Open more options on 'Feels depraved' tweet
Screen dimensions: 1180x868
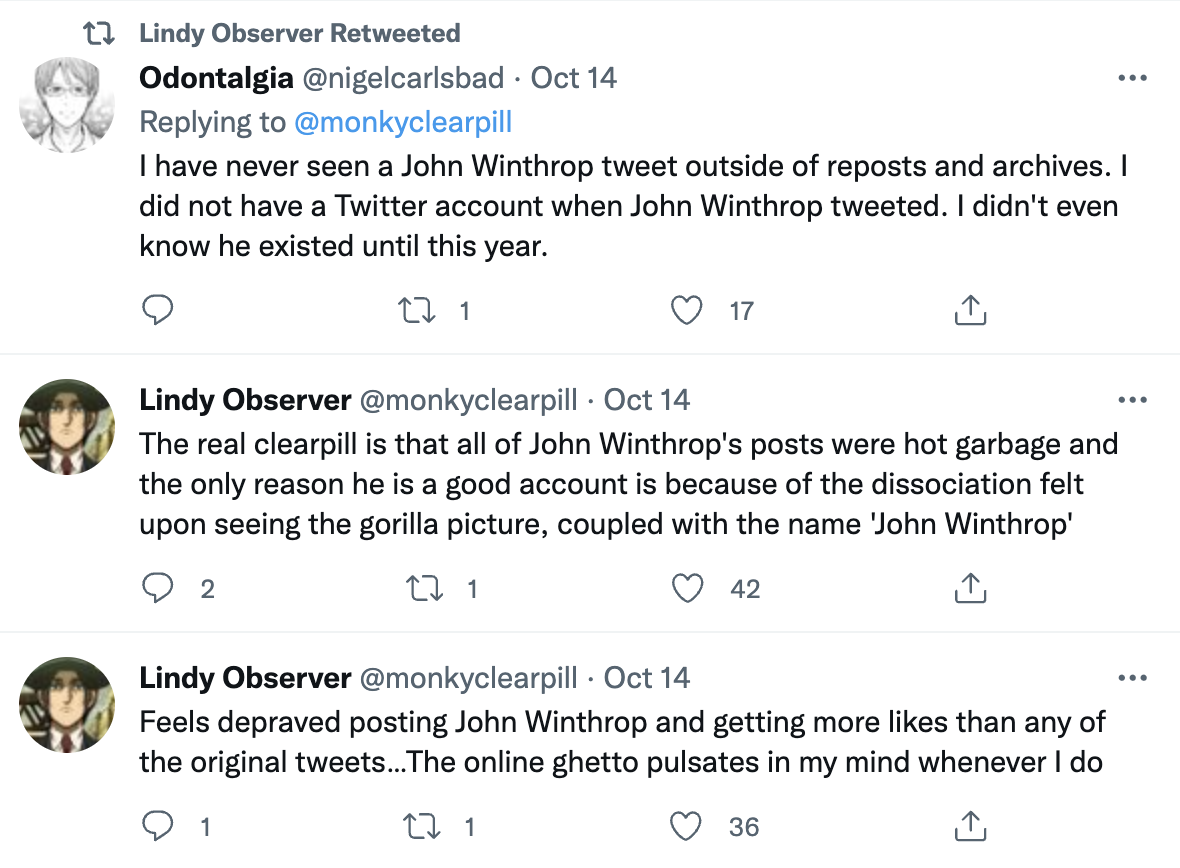pyautogui.click(x=1133, y=678)
